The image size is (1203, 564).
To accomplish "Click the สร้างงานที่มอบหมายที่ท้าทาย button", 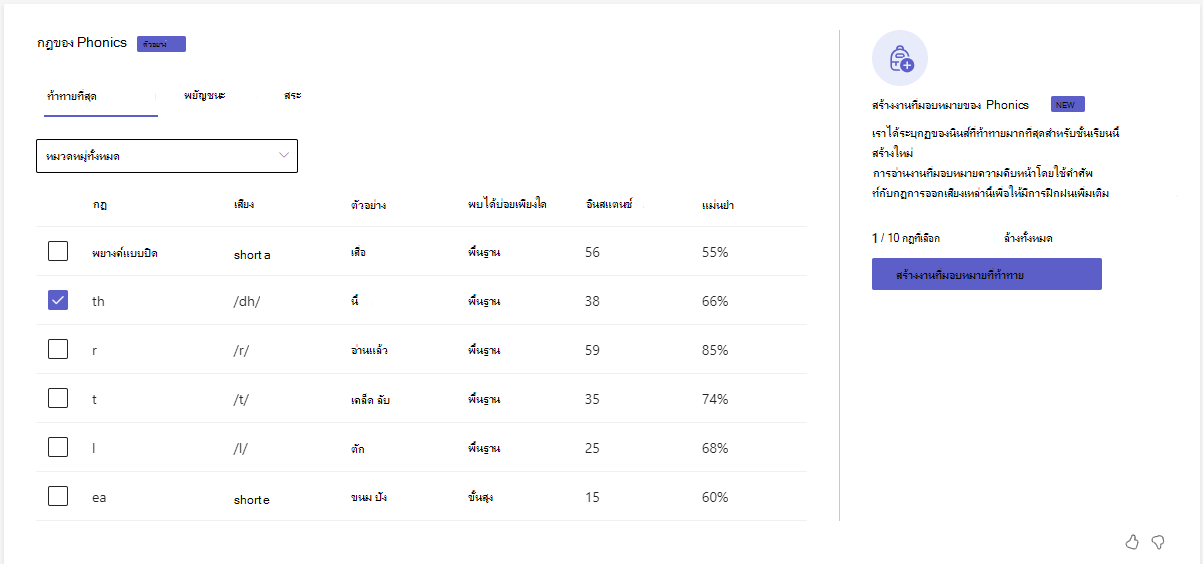I will pos(987,274).
